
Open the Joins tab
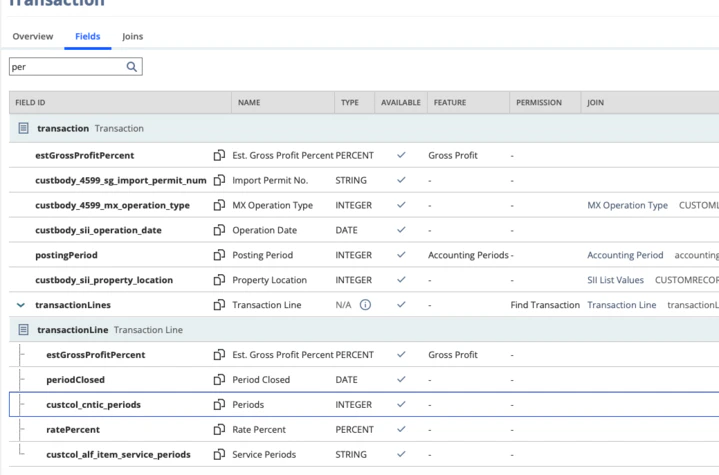click(x=133, y=36)
